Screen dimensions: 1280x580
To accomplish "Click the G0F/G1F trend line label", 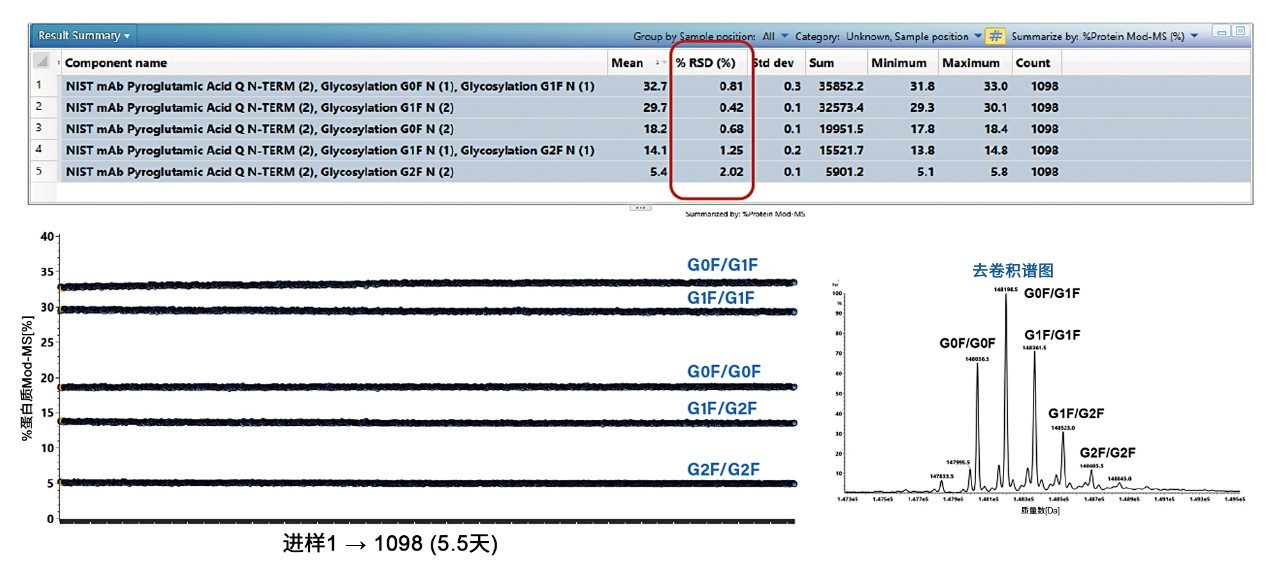I will pos(723,265).
